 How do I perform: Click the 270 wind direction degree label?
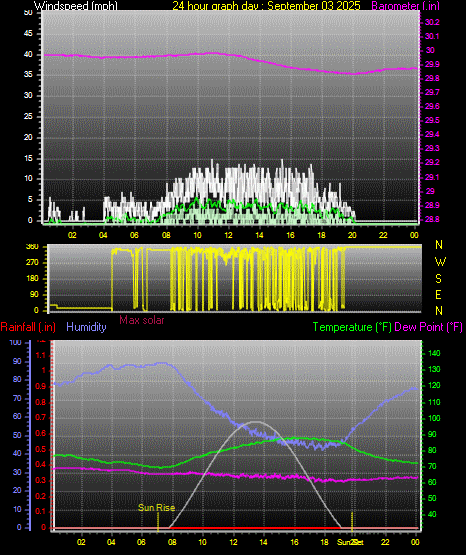(32, 263)
